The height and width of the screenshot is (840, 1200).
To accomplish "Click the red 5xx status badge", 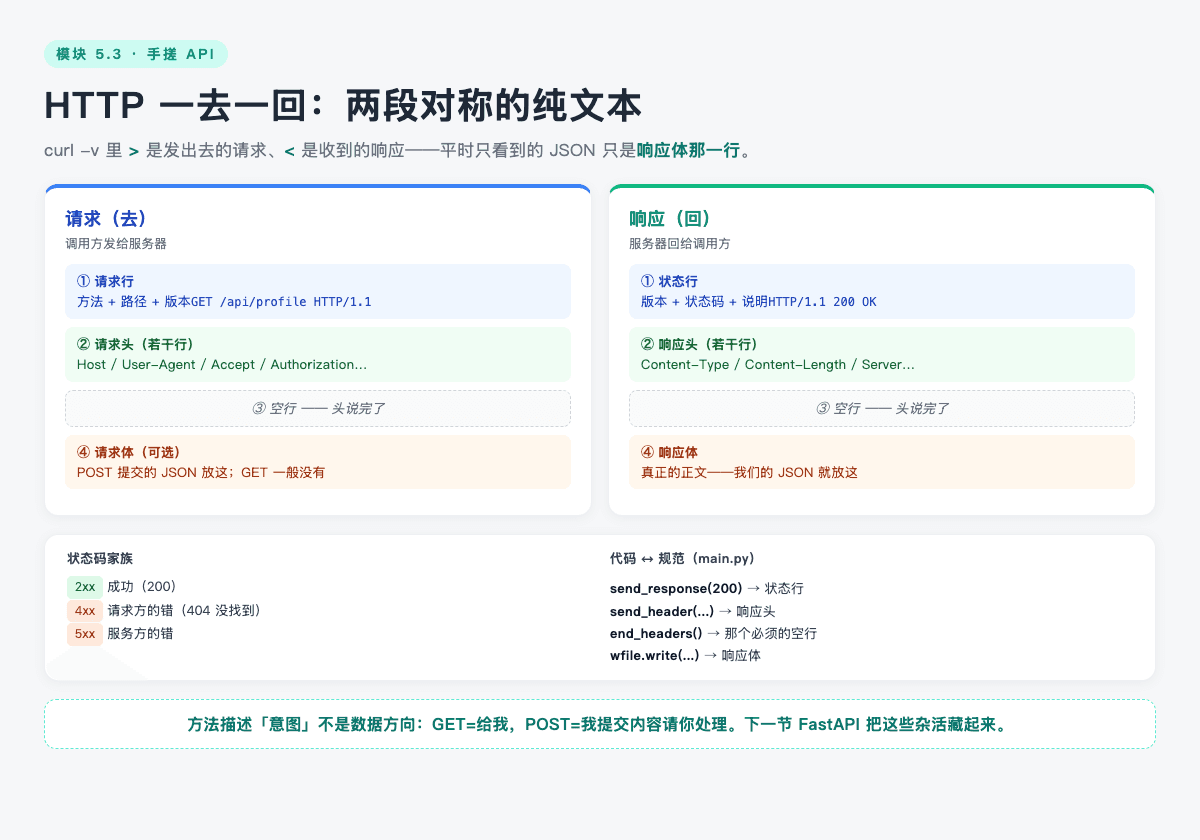I will 85,633.
